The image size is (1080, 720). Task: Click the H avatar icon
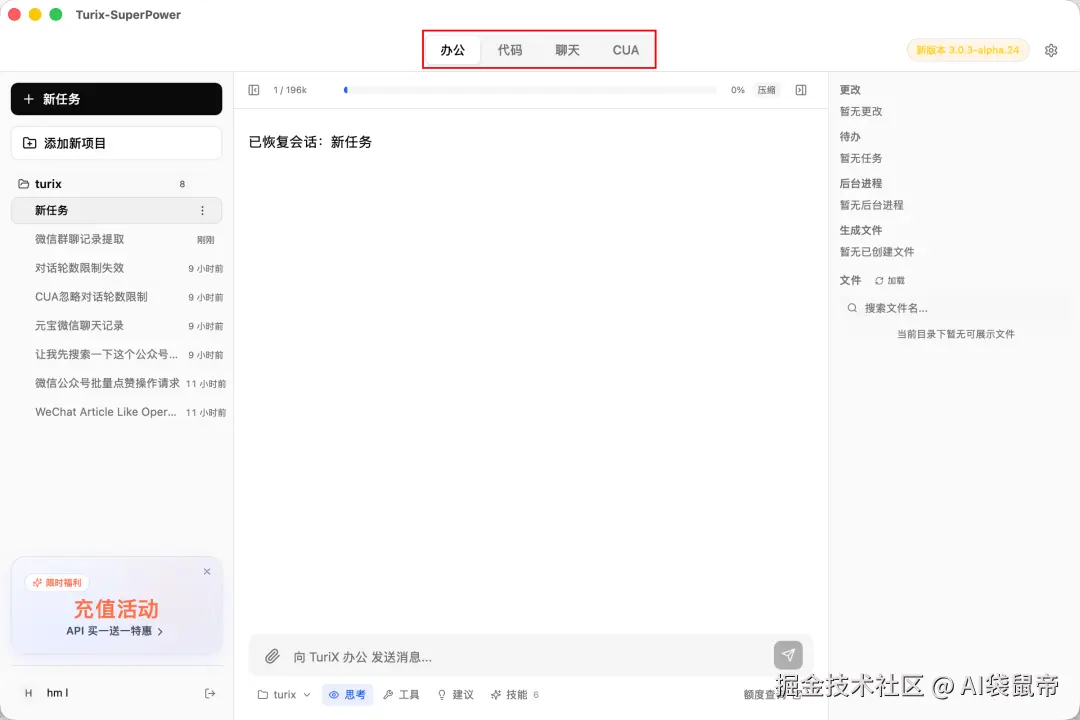(x=28, y=693)
